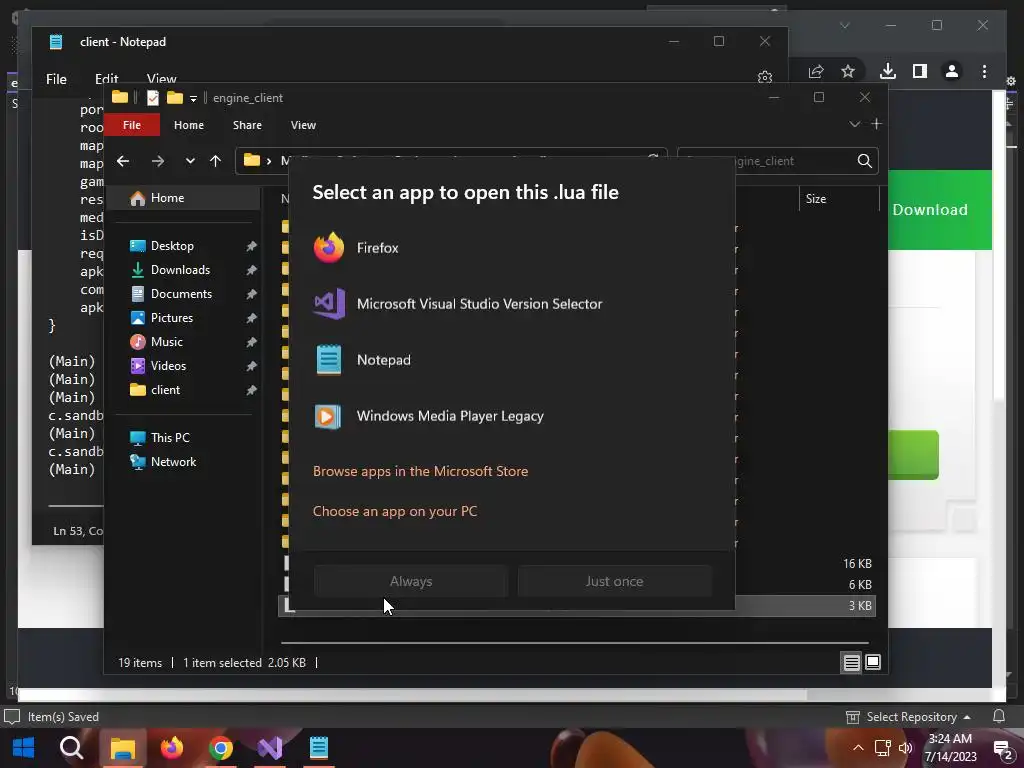Viewport: 1024px width, 768px height.
Task: Open Chrome from the taskbar
Action: point(221,748)
